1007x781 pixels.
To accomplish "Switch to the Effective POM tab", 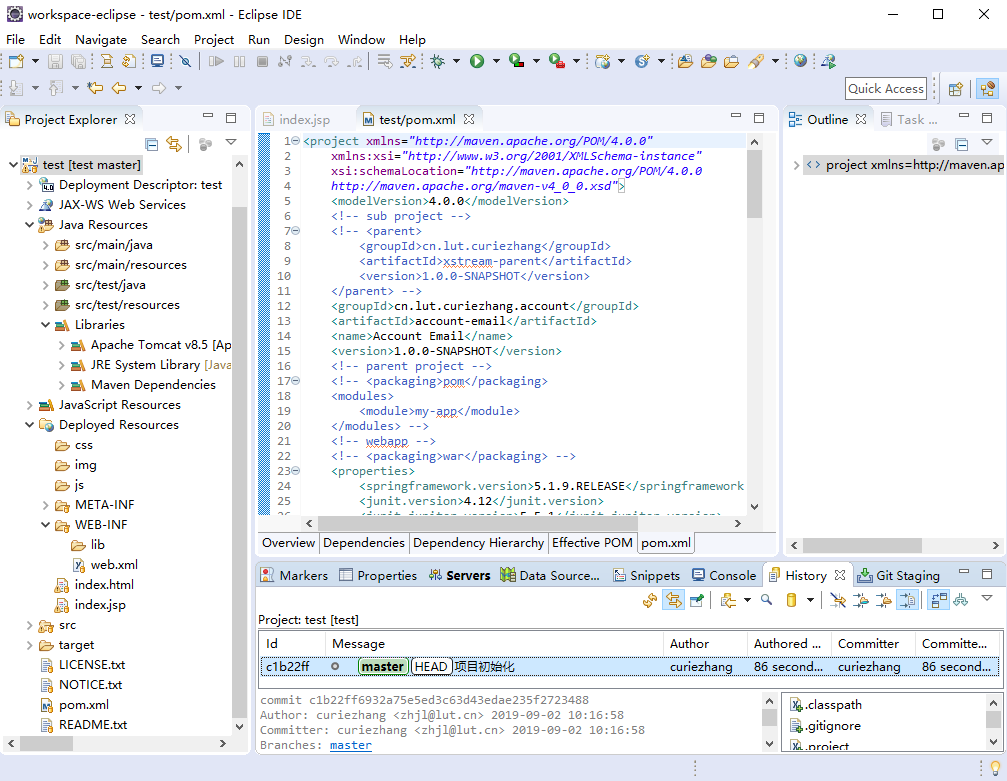I will tap(592, 543).
